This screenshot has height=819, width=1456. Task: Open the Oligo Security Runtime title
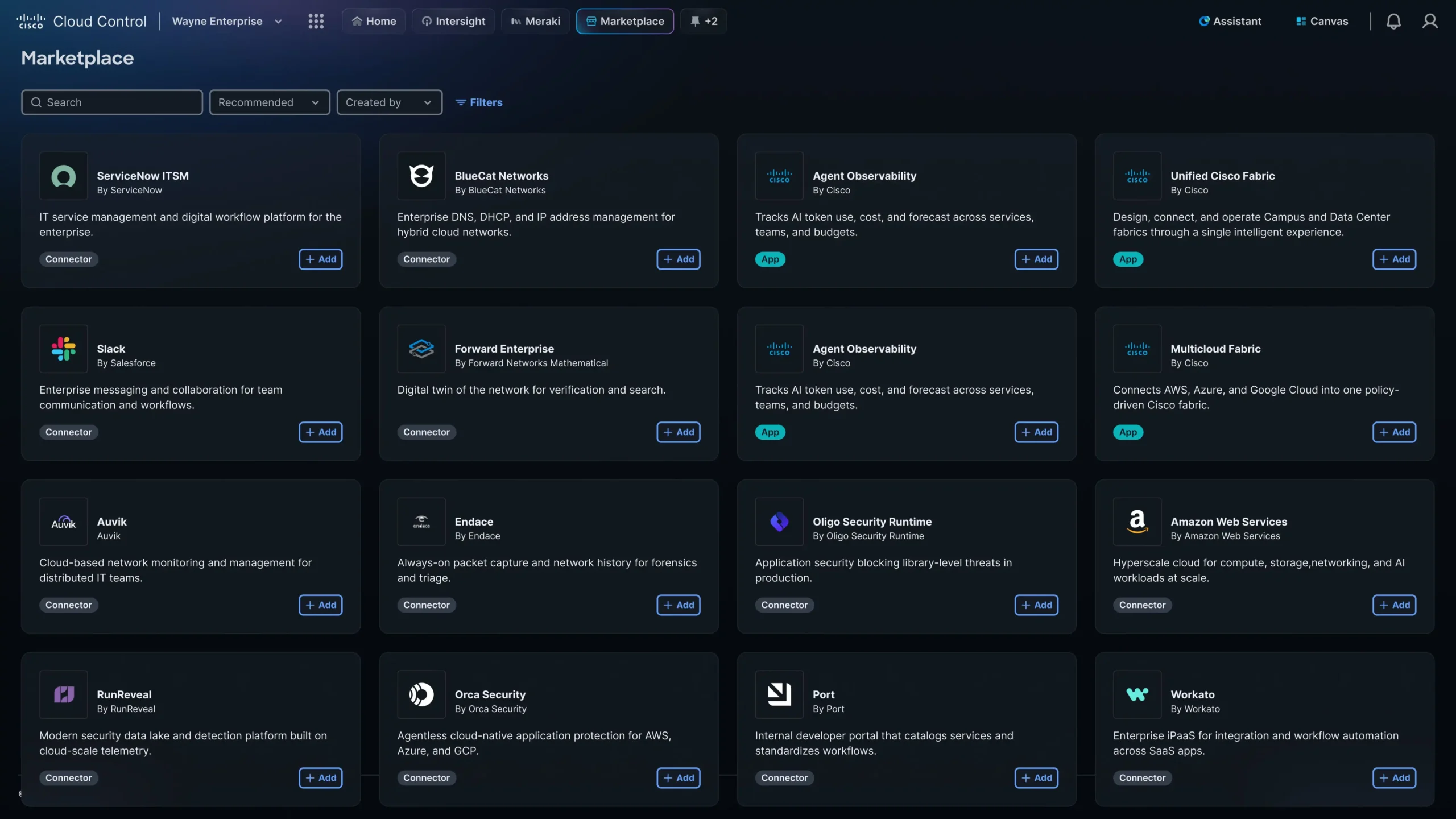tap(872, 522)
